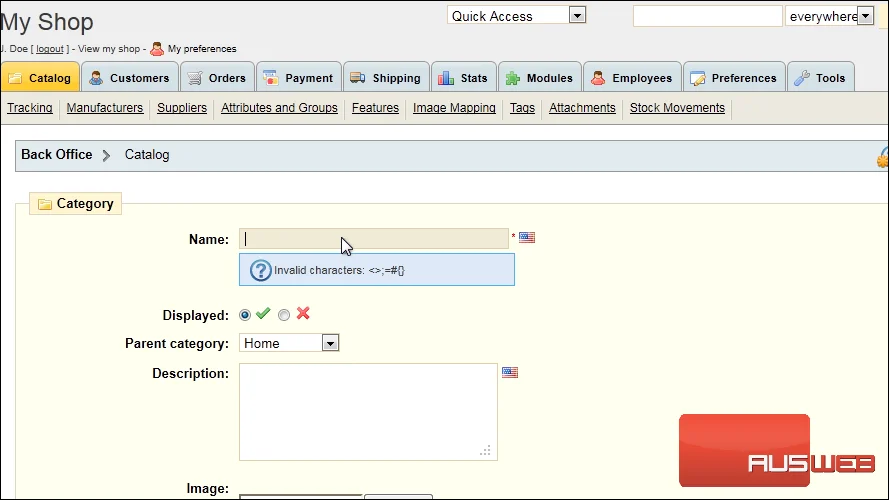
Task: Click the language flag beside Description
Action: click(x=510, y=372)
